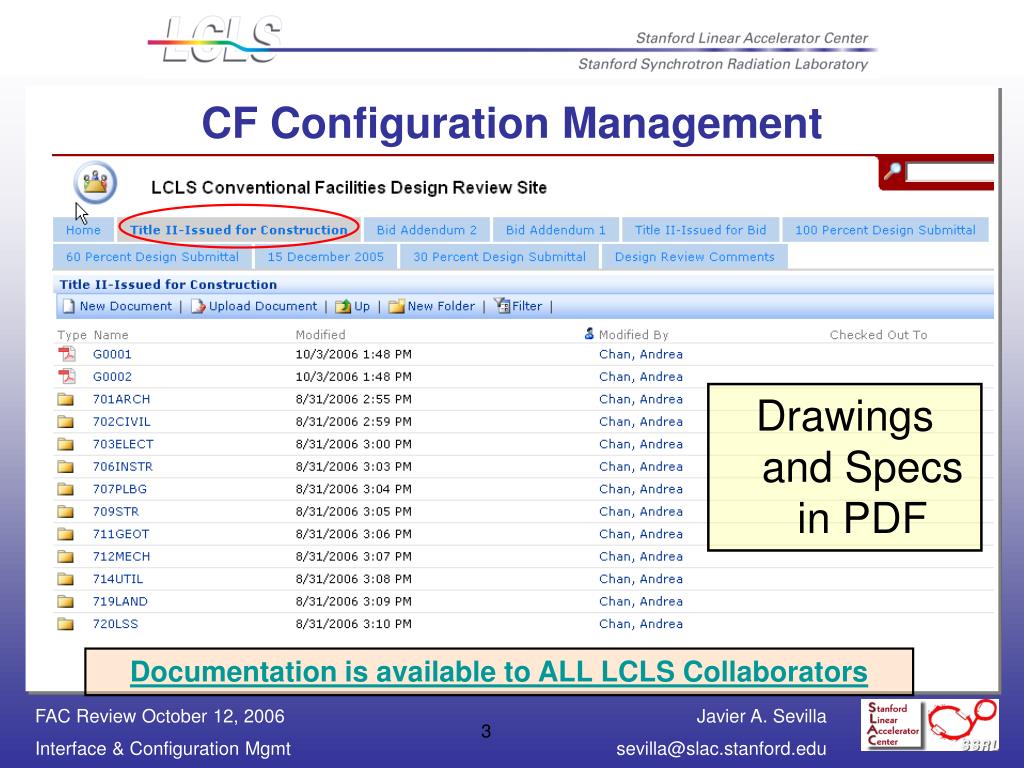
Task: Click the Up folder icon
Action: tap(343, 306)
